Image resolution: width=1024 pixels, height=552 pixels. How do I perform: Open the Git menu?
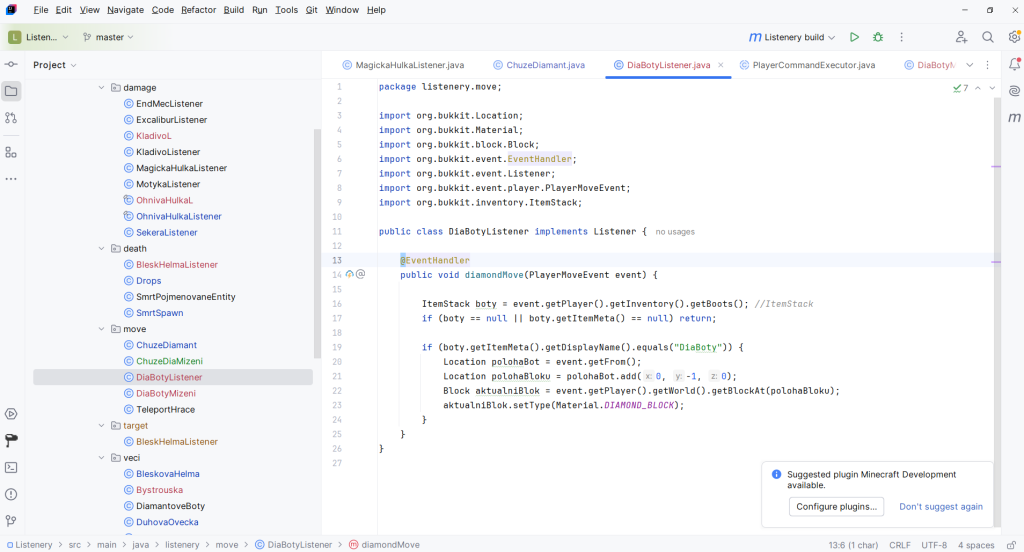[x=312, y=10]
